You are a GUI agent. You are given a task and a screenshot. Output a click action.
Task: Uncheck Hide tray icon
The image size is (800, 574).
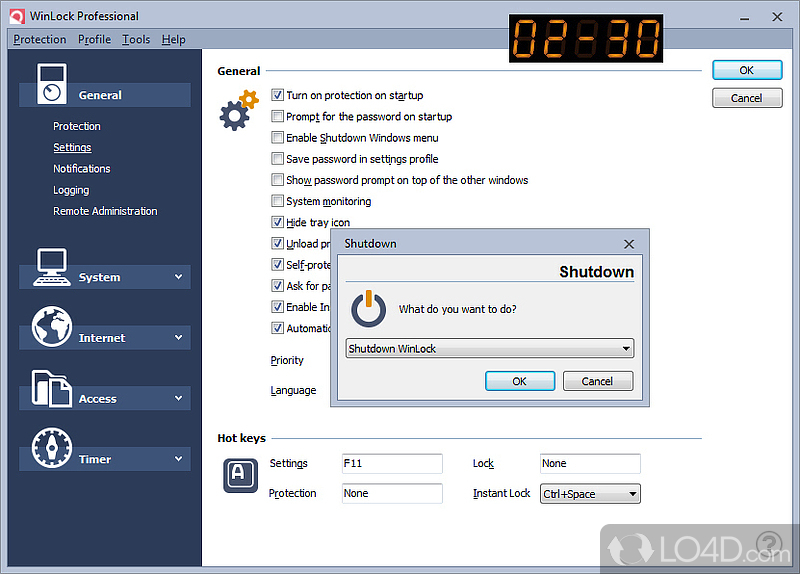click(277, 222)
